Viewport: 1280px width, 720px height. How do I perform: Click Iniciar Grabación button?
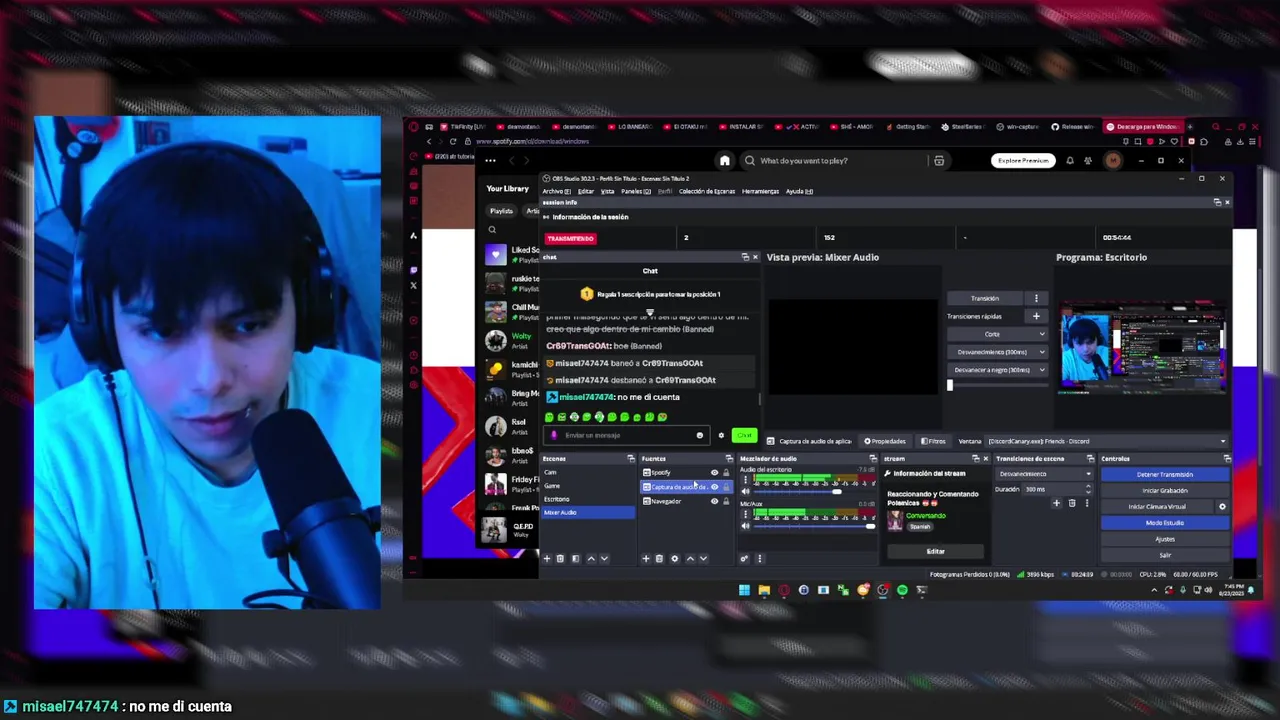tap(1164, 491)
